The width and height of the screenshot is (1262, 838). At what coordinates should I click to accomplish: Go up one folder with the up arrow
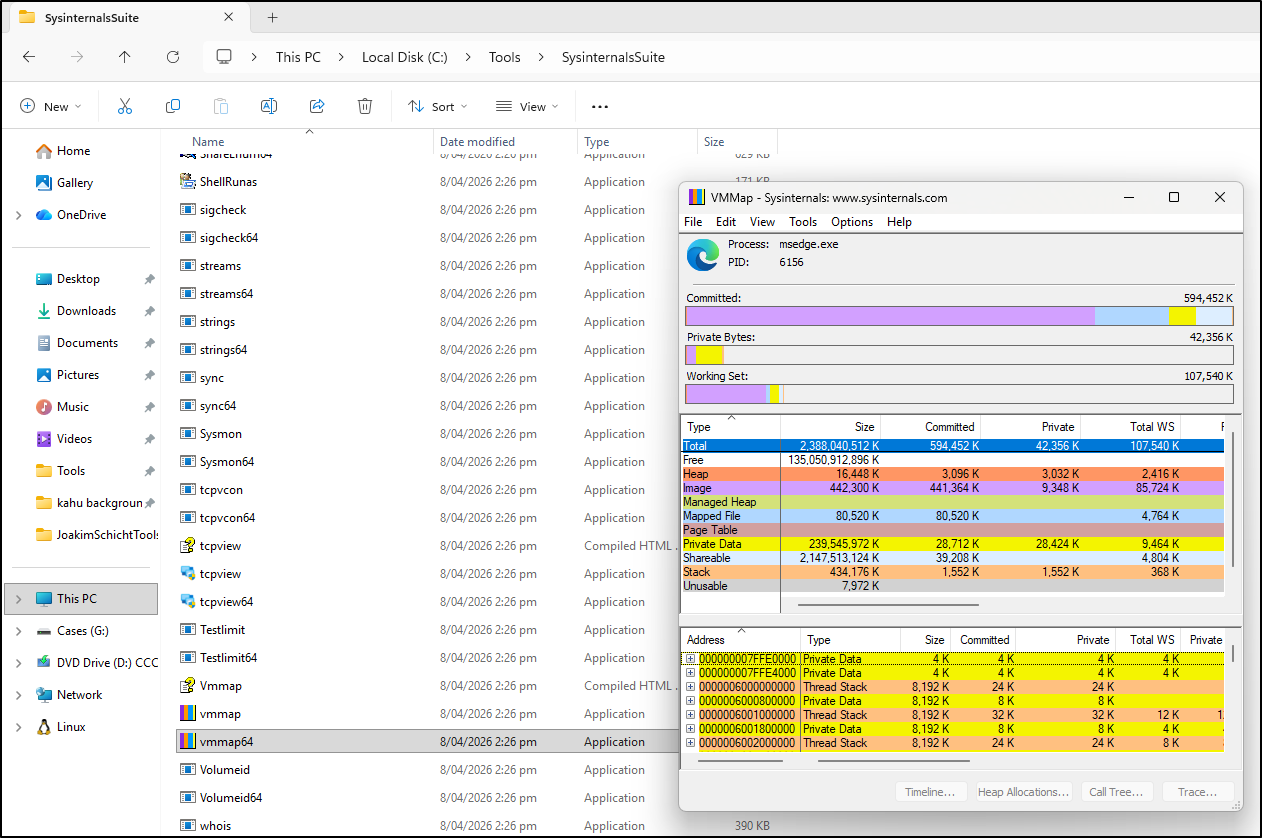point(125,57)
